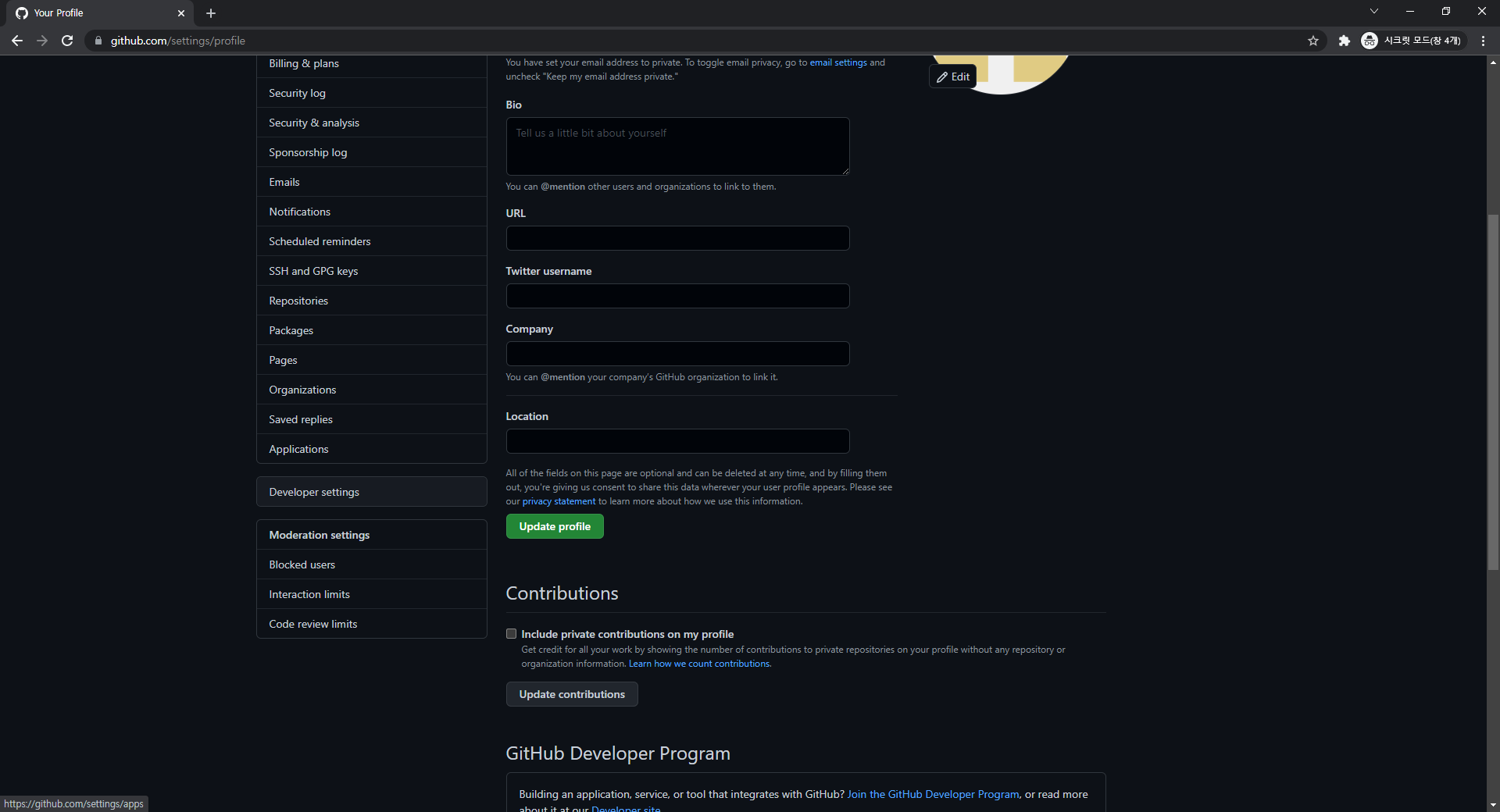Toggle Include private contributions checkbox
1500x812 pixels.
(x=511, y=634)
